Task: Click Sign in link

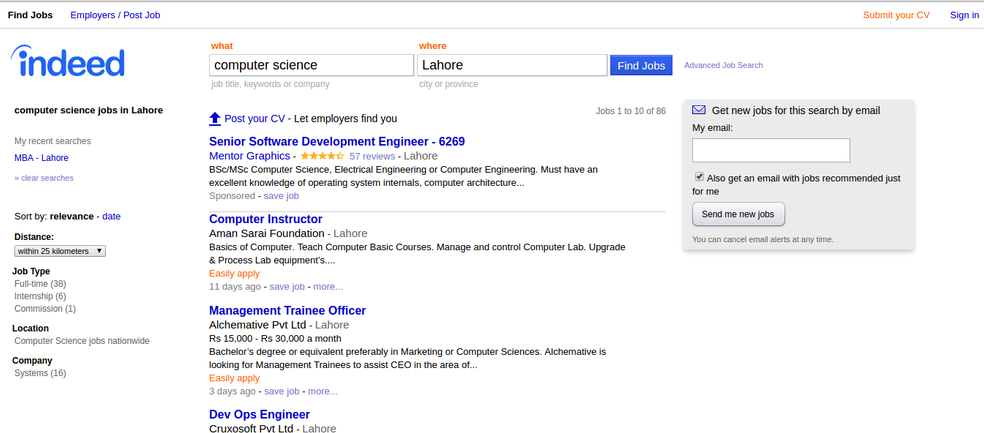Action: (964, 15)
